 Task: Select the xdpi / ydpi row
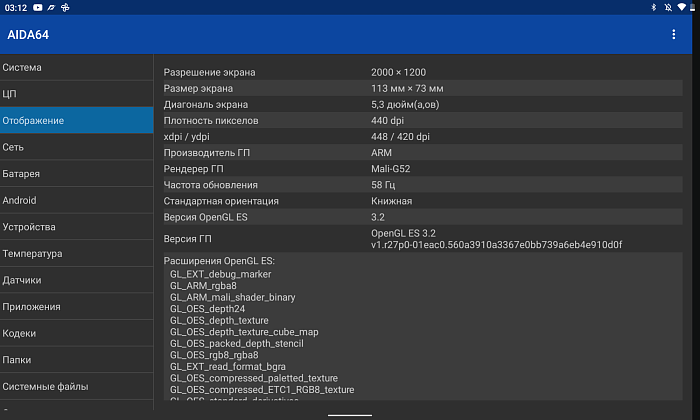[422, 137]
